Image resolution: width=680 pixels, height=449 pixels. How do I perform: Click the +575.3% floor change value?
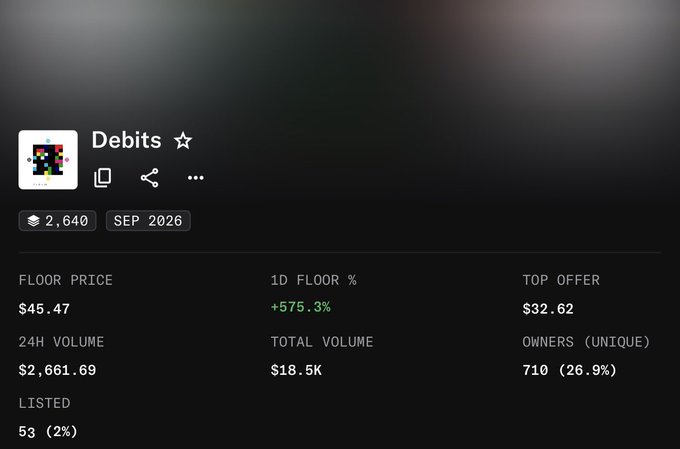pyautogui.click(x=301, y=307)
